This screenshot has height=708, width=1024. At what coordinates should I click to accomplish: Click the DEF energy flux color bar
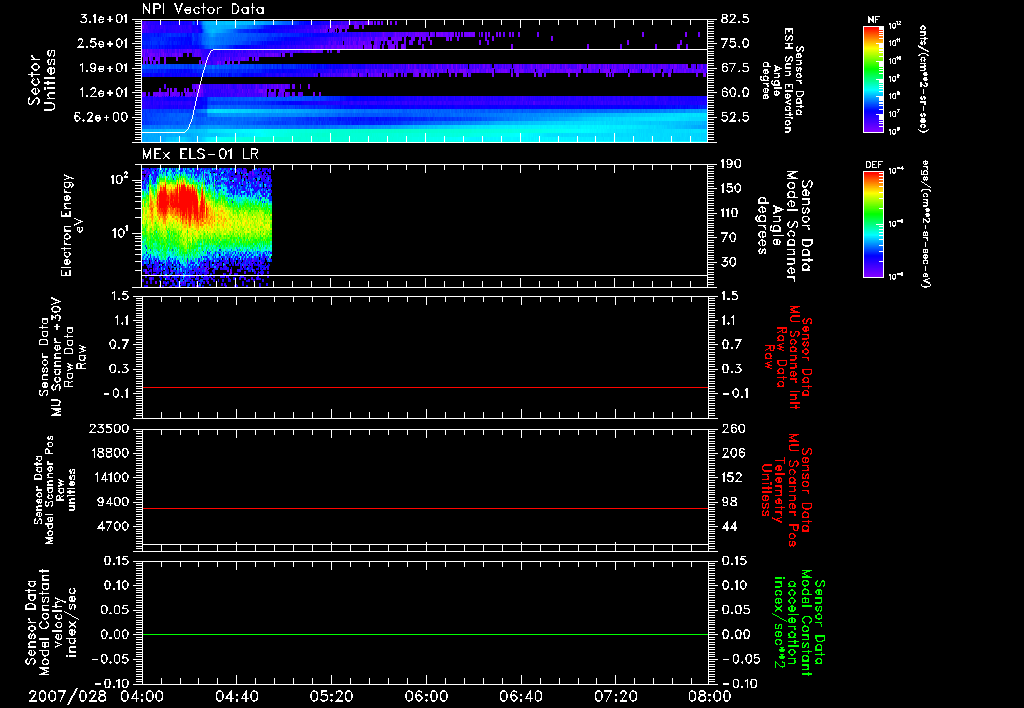pyautogui.click(x=874, y=224)
